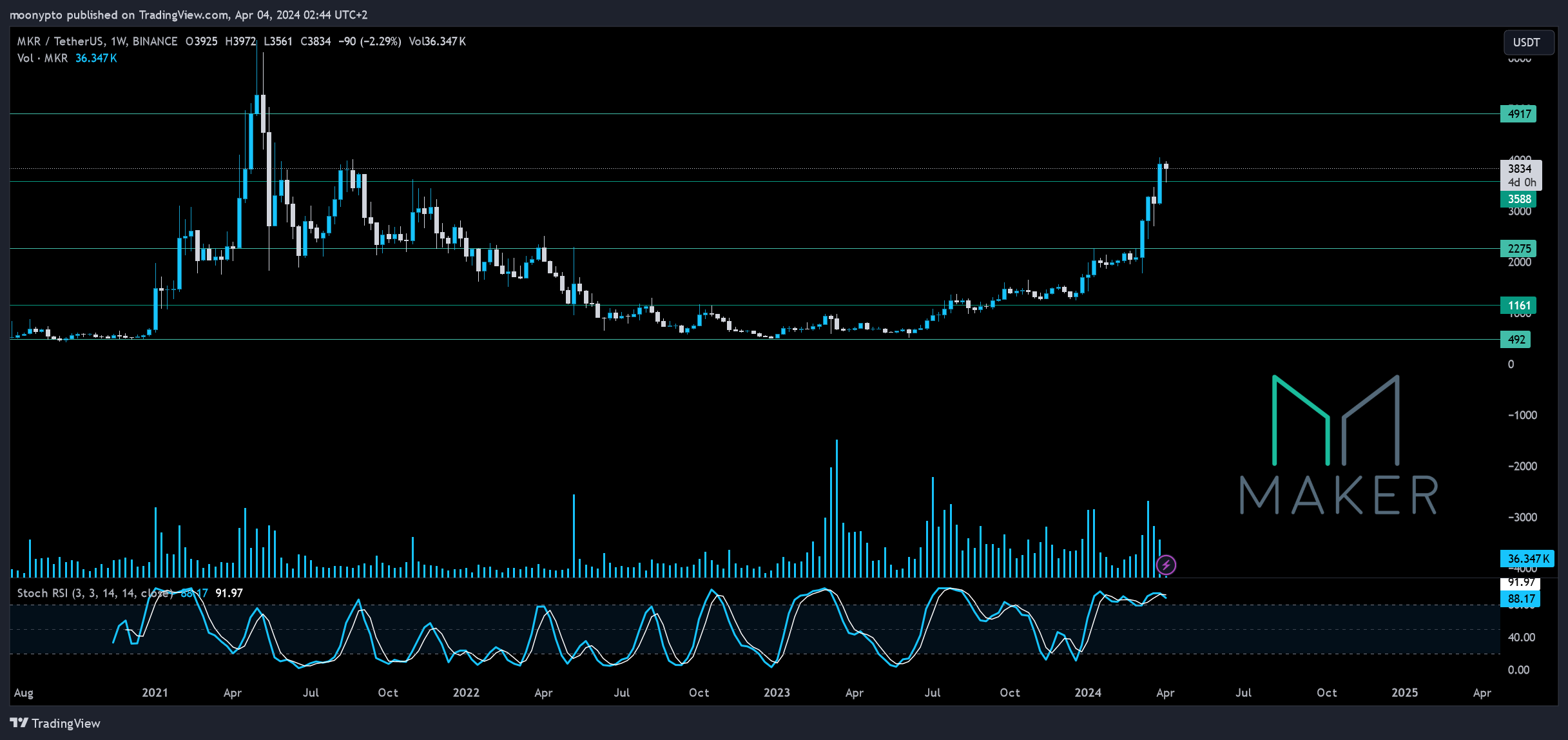Click the 492 price level label
The width and height of the screenshot is (1568, 740).
(x=1516, y=340)
